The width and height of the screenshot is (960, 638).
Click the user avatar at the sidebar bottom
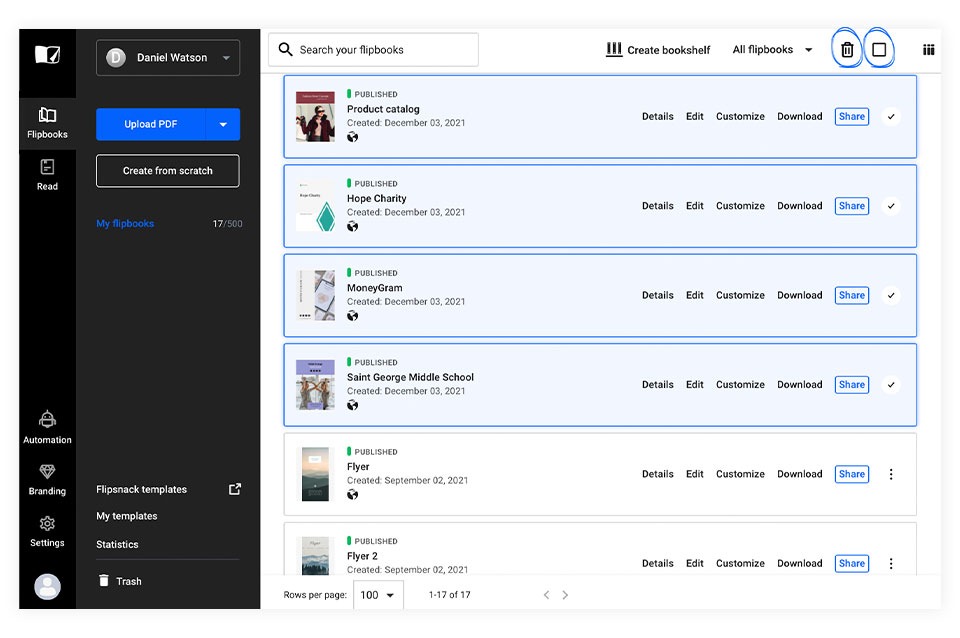(47, 587)
